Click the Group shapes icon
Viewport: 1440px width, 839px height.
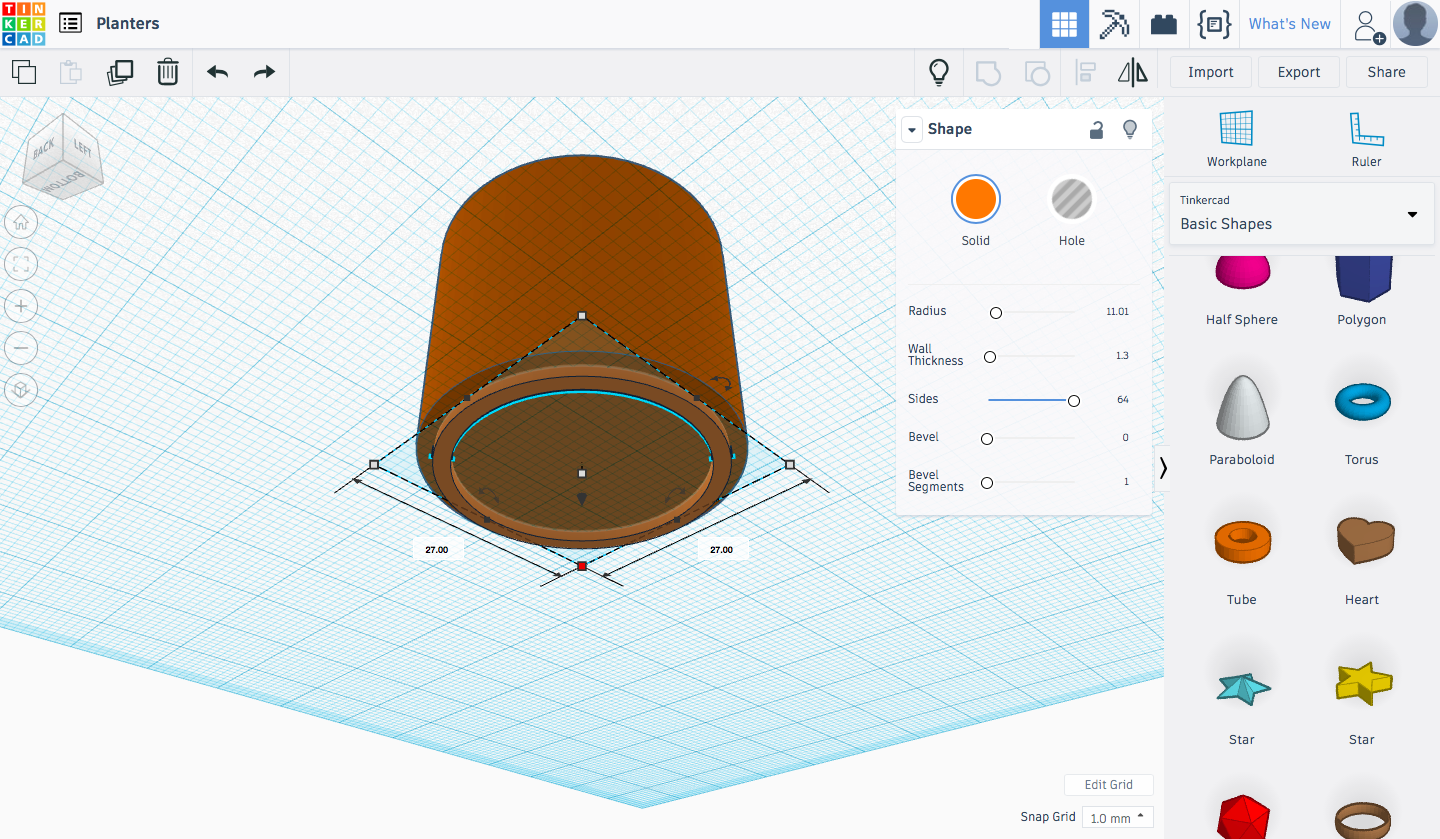[x=988, y=73]
